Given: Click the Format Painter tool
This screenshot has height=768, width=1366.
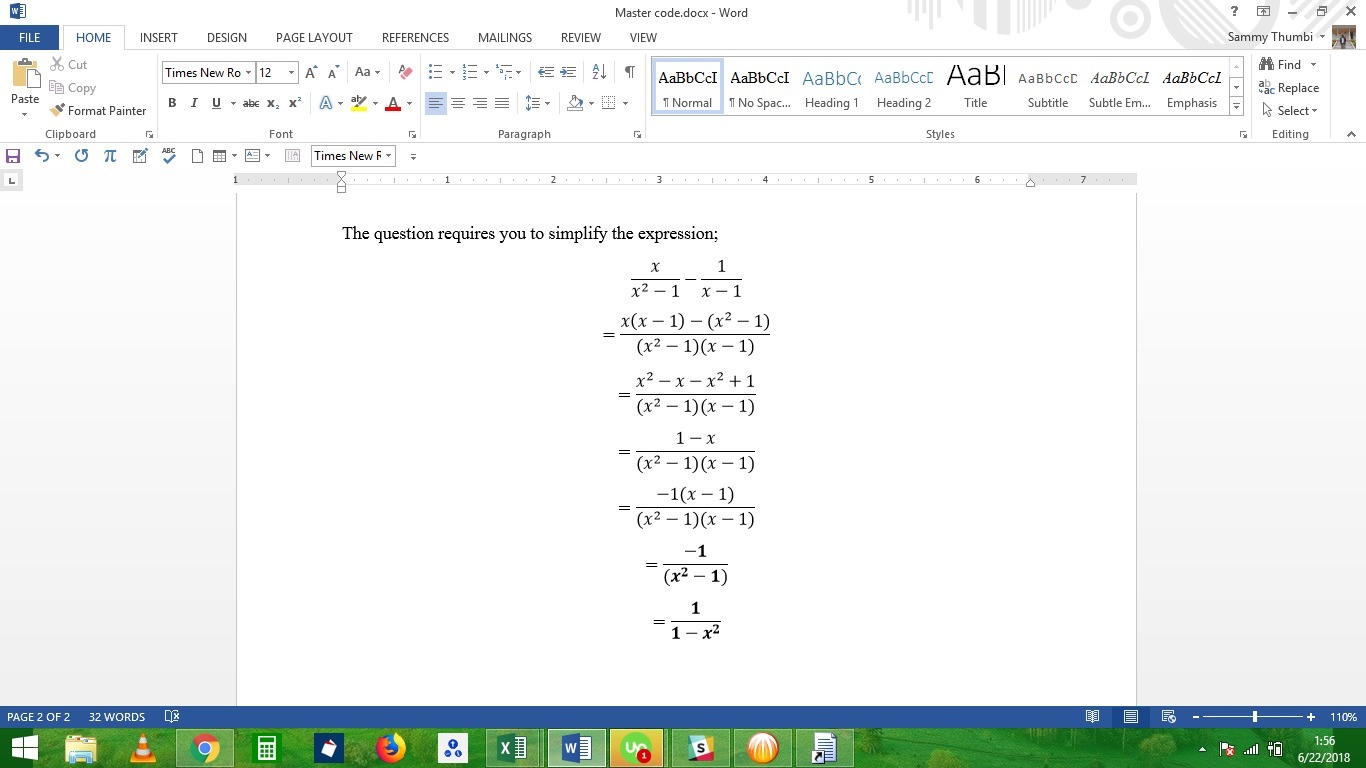Looking at the screenshot, I should (98, 111).
